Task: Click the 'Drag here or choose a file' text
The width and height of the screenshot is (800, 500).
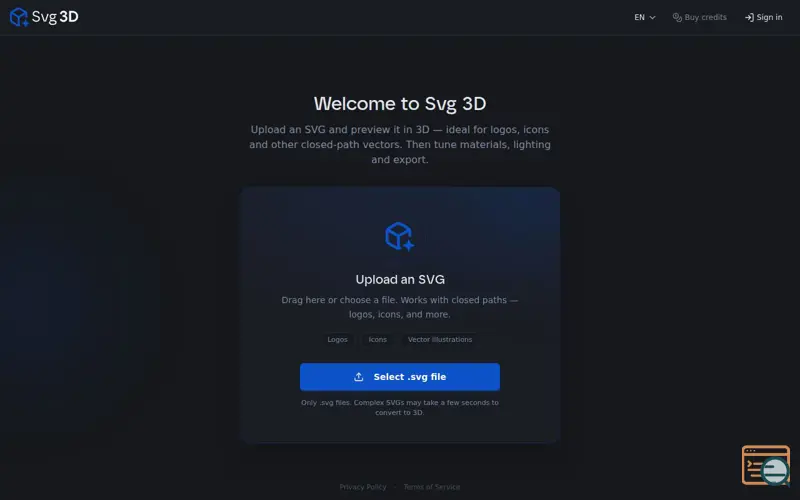Action: pos(399,307)
